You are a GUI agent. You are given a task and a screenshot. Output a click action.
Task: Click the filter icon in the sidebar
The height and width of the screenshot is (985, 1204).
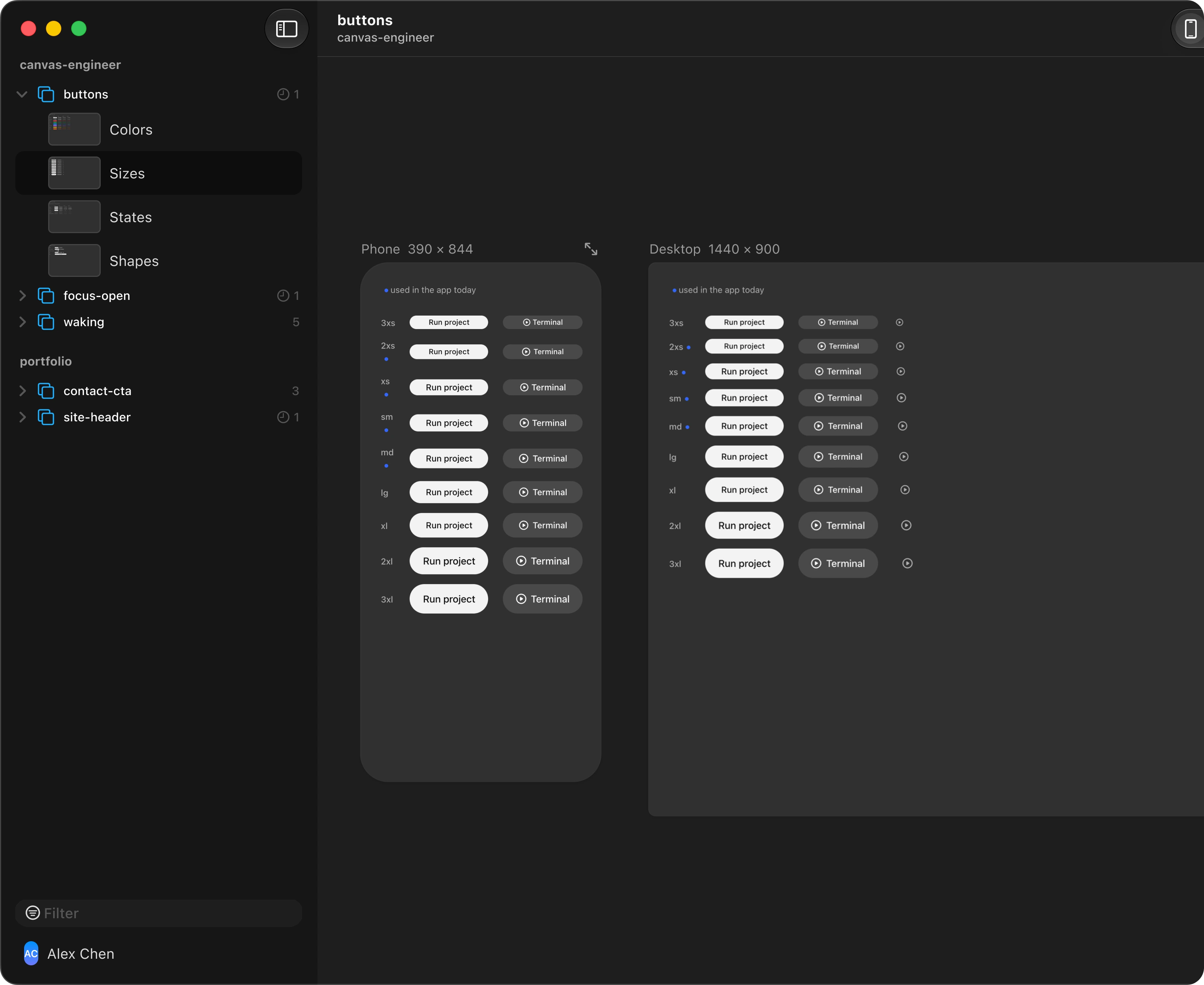coord(33,913)
